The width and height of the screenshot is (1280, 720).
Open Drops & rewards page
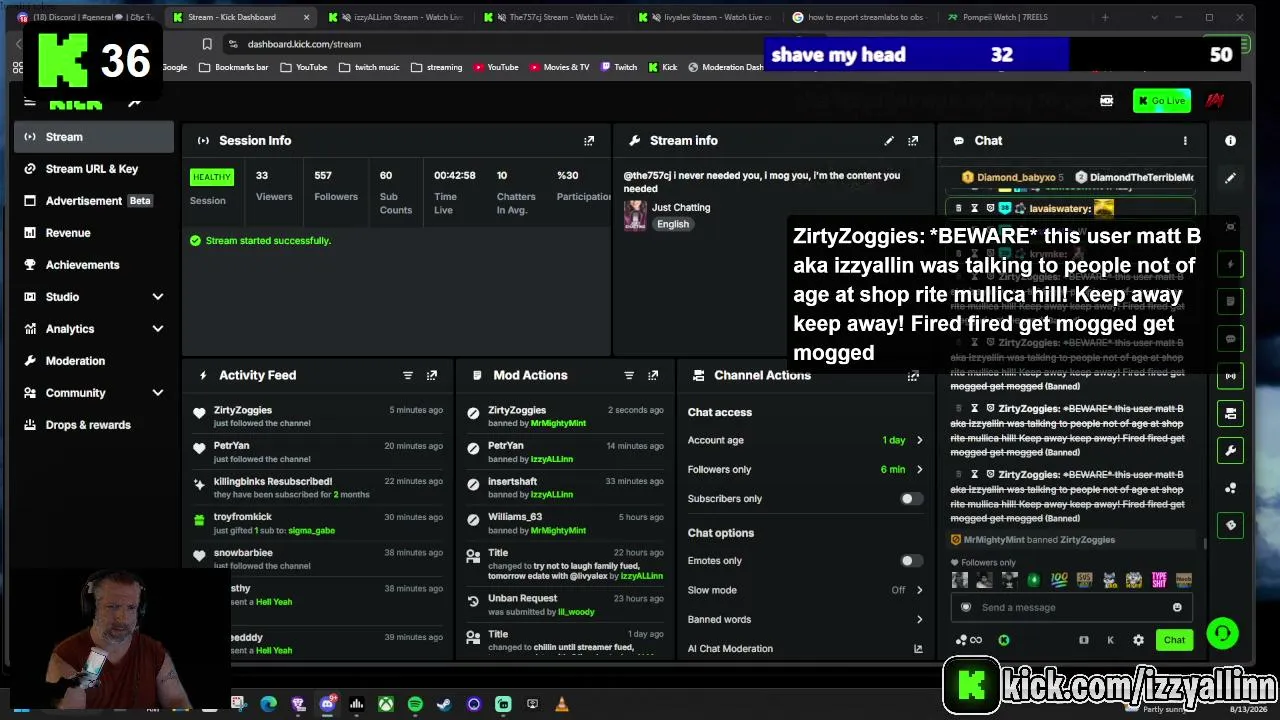click(93, 425)
